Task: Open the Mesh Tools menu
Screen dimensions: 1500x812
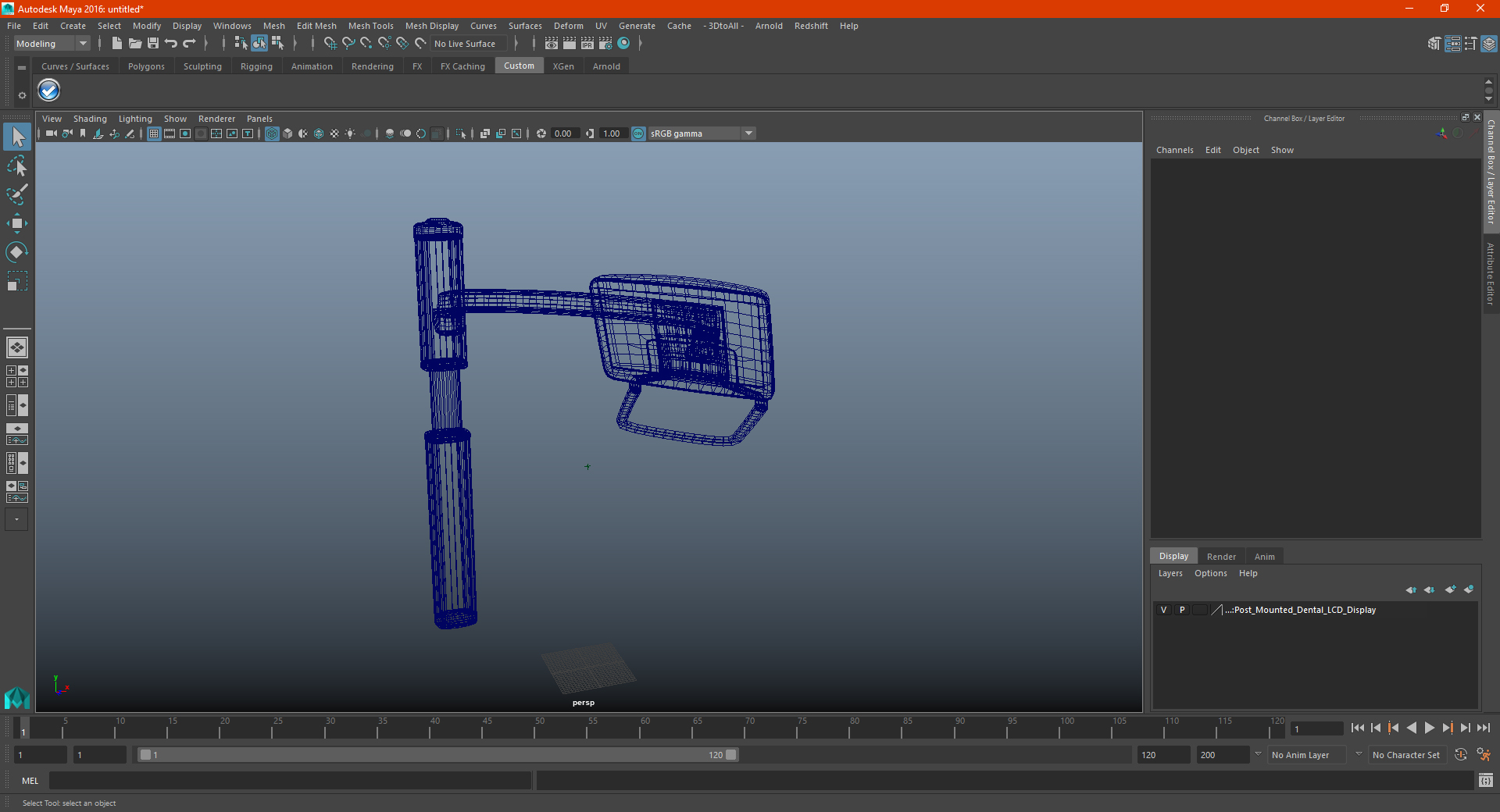Action: coord(370,26)
